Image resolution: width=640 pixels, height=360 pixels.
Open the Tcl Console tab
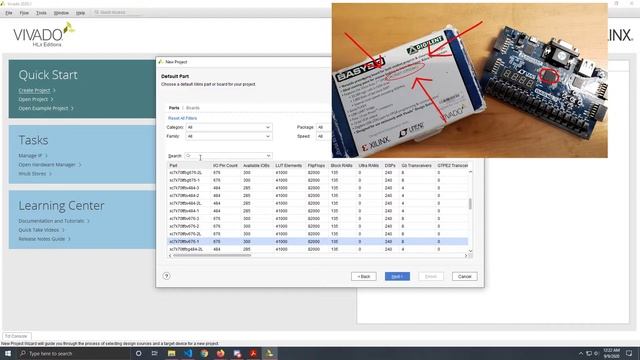16,336
